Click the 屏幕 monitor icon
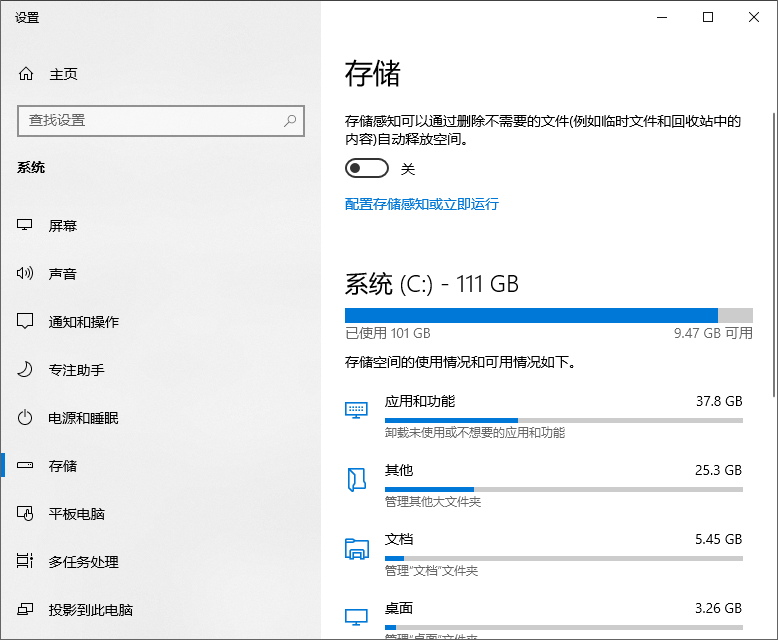The image size is (778, 640). [x=25, y=225]
